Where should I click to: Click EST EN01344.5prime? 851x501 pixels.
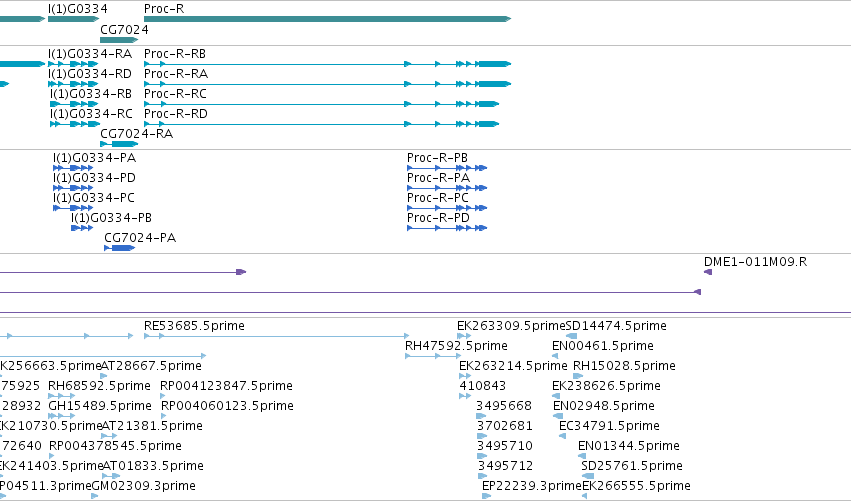point(582,457)
